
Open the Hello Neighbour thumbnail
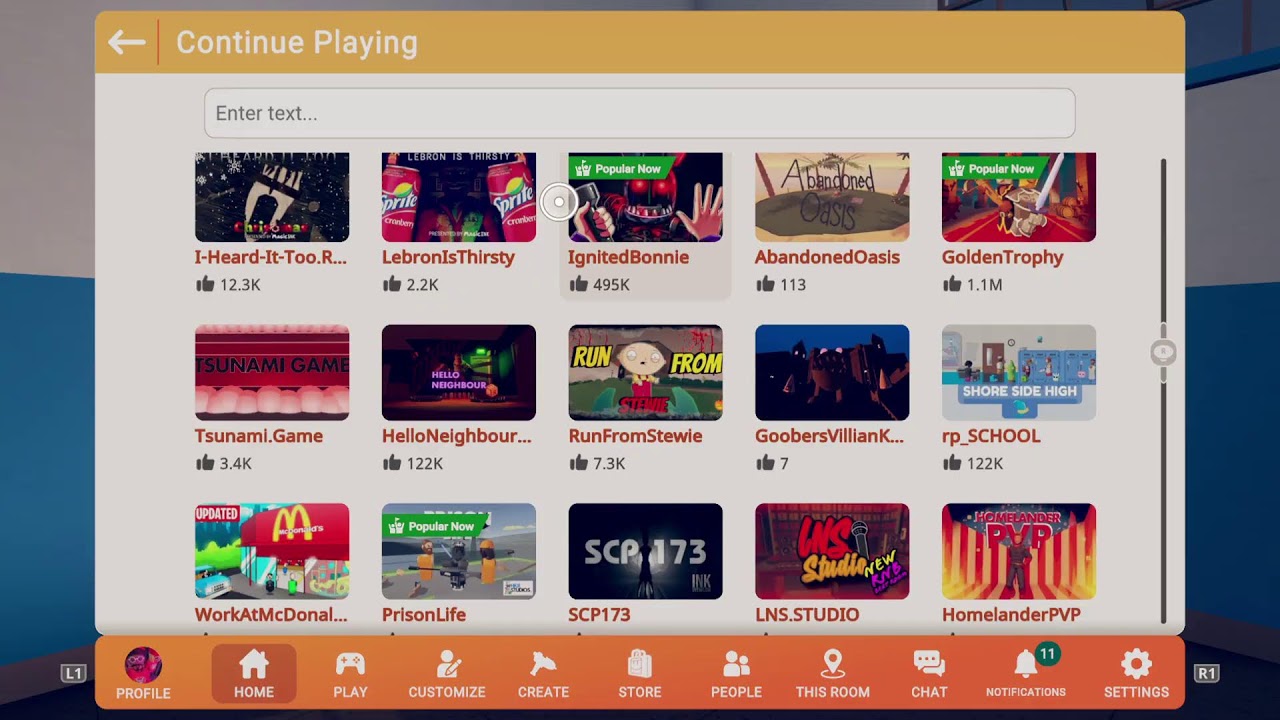coord(459,372)
